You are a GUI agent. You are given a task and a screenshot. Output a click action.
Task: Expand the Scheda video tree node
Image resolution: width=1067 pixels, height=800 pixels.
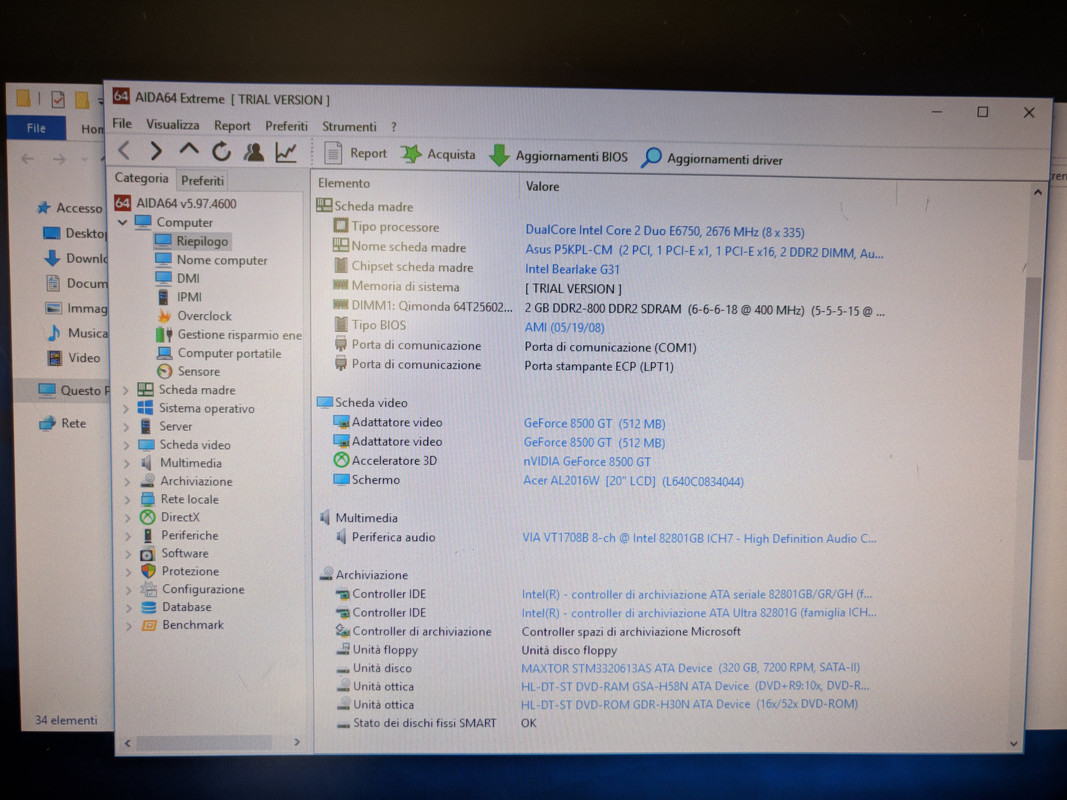[x=126, y=445]
